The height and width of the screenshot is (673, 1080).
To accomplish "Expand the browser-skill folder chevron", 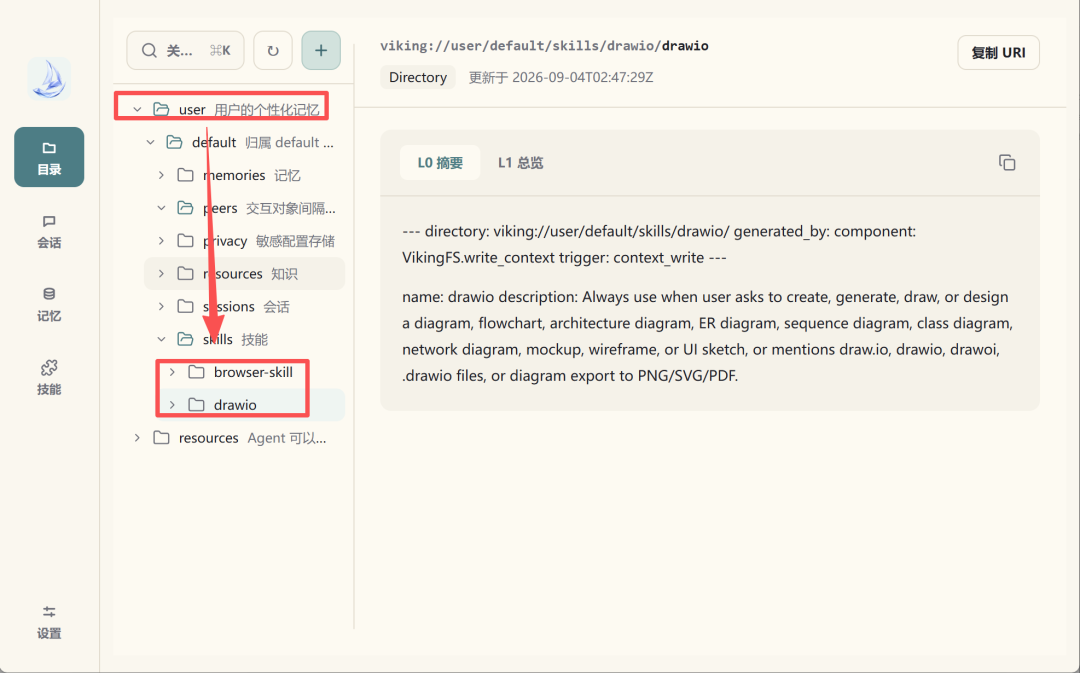I will (x=172, y=372).
